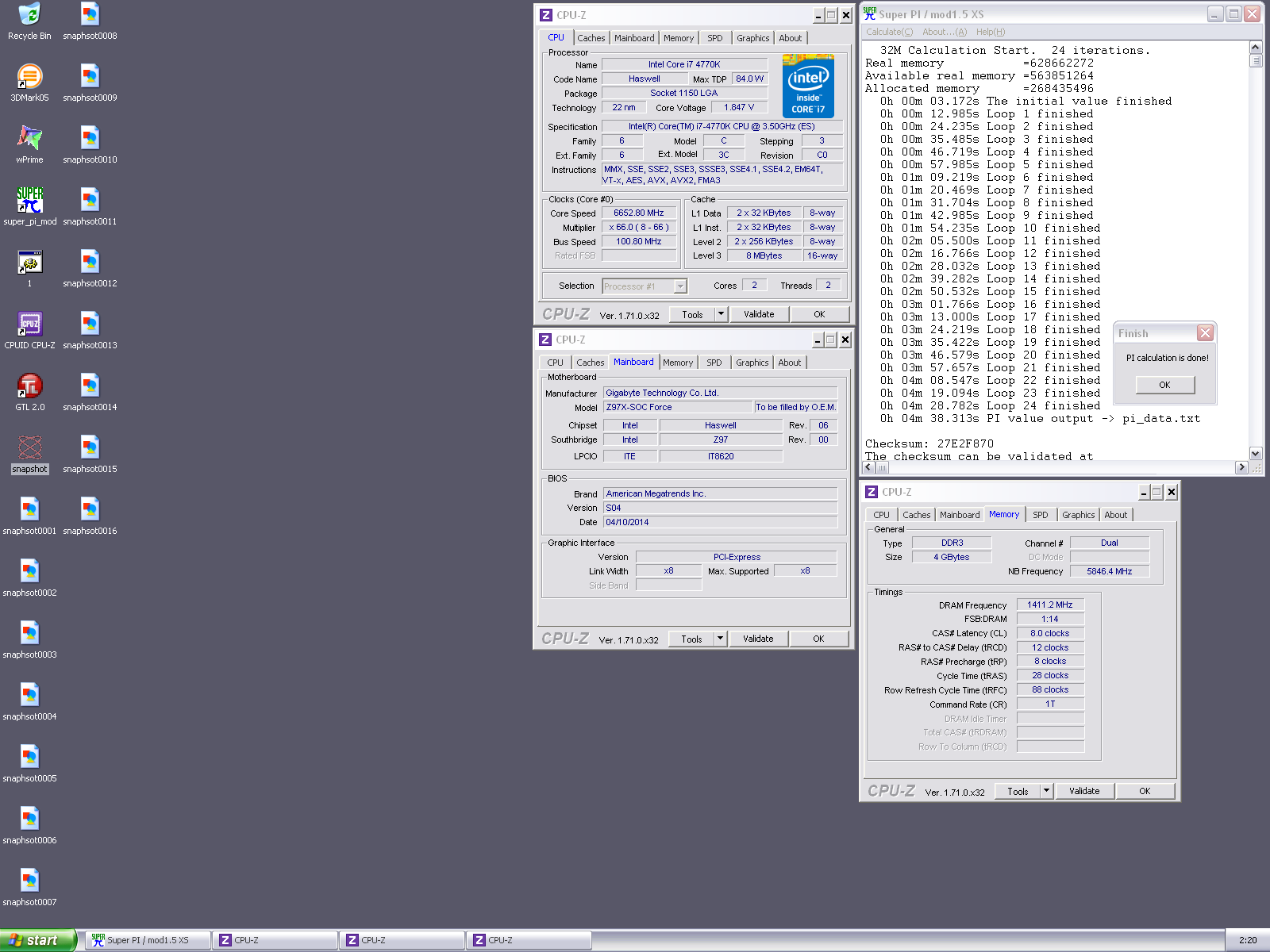Open SPD tab in Mainboard CPU-Z window

pyautogui.click(x=714, y=363)
